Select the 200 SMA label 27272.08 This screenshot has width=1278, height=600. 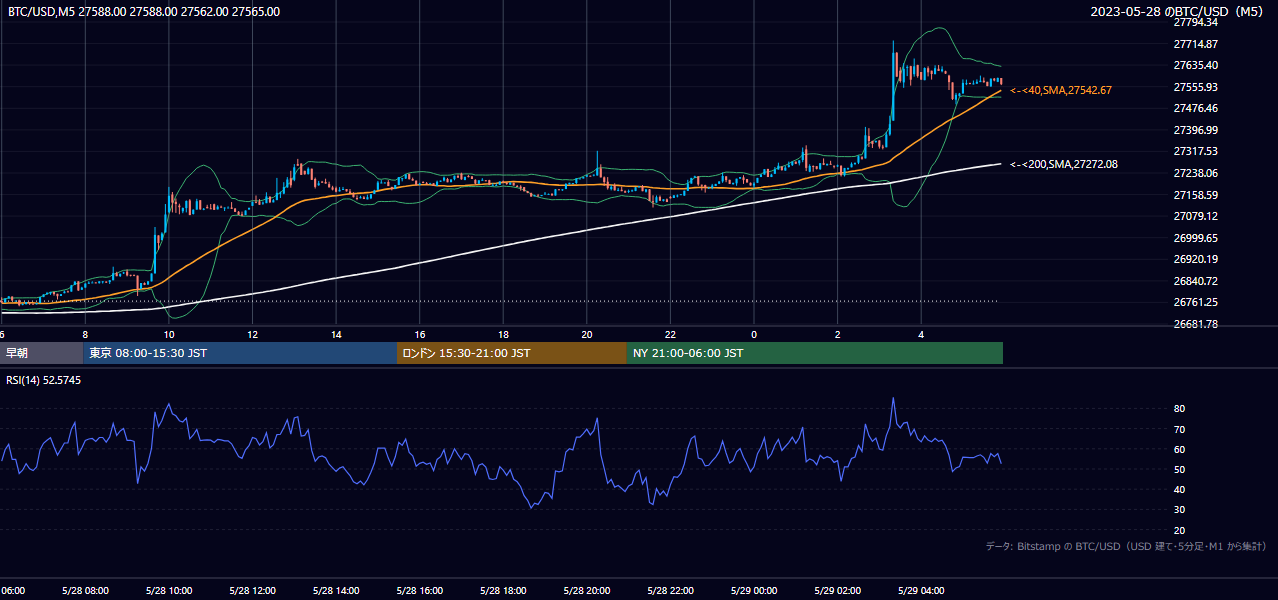point(1064,164)
